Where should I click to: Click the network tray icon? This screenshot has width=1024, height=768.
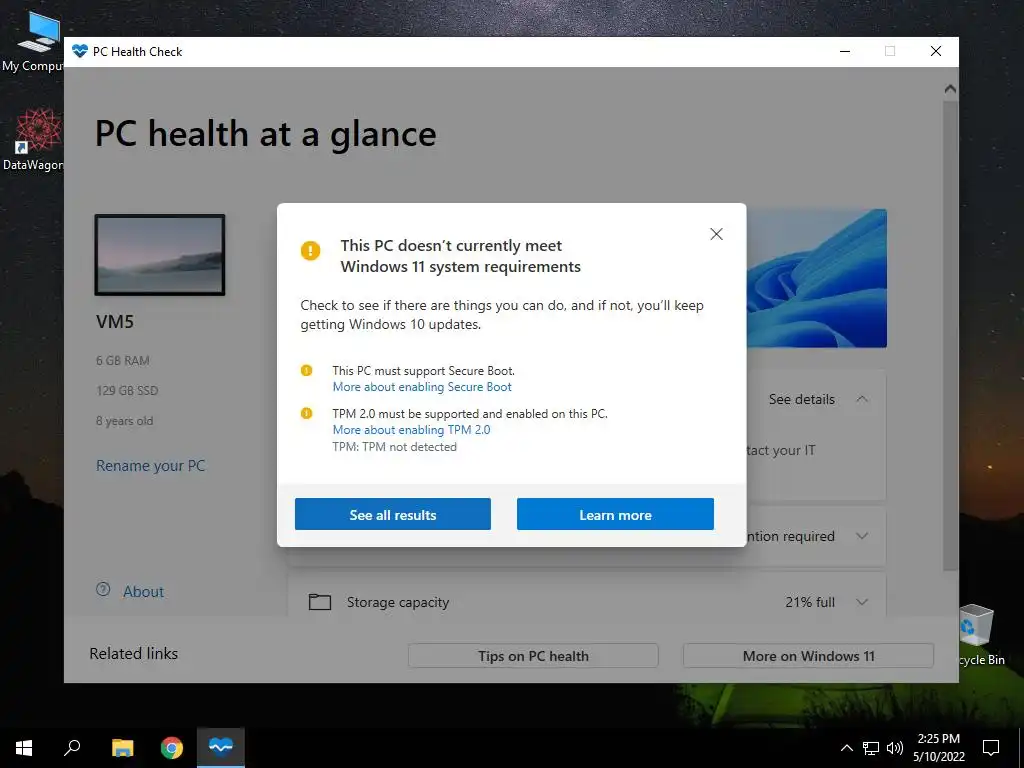871,748
